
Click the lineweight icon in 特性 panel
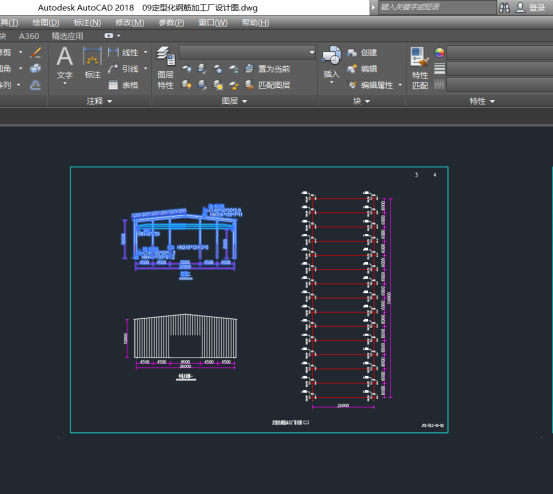[x=439, y=69]
